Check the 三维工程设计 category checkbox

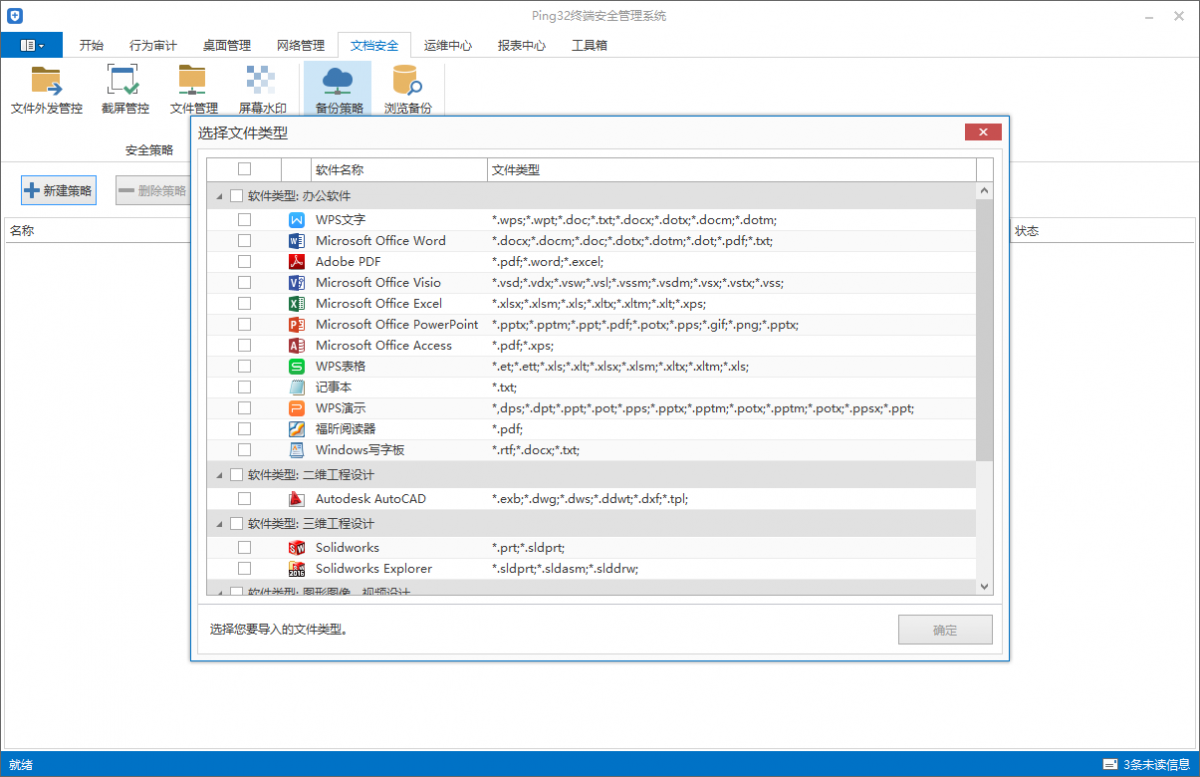pyautogui.click(x=237, y=524)
